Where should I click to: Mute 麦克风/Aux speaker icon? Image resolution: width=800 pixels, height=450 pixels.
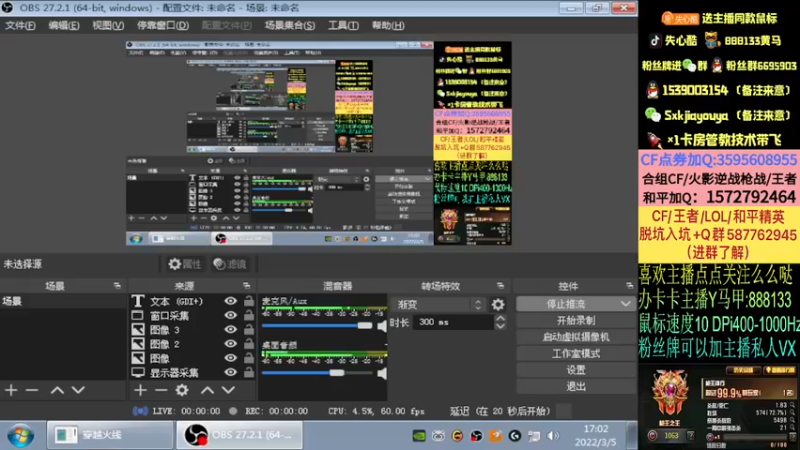pos(382,326)
